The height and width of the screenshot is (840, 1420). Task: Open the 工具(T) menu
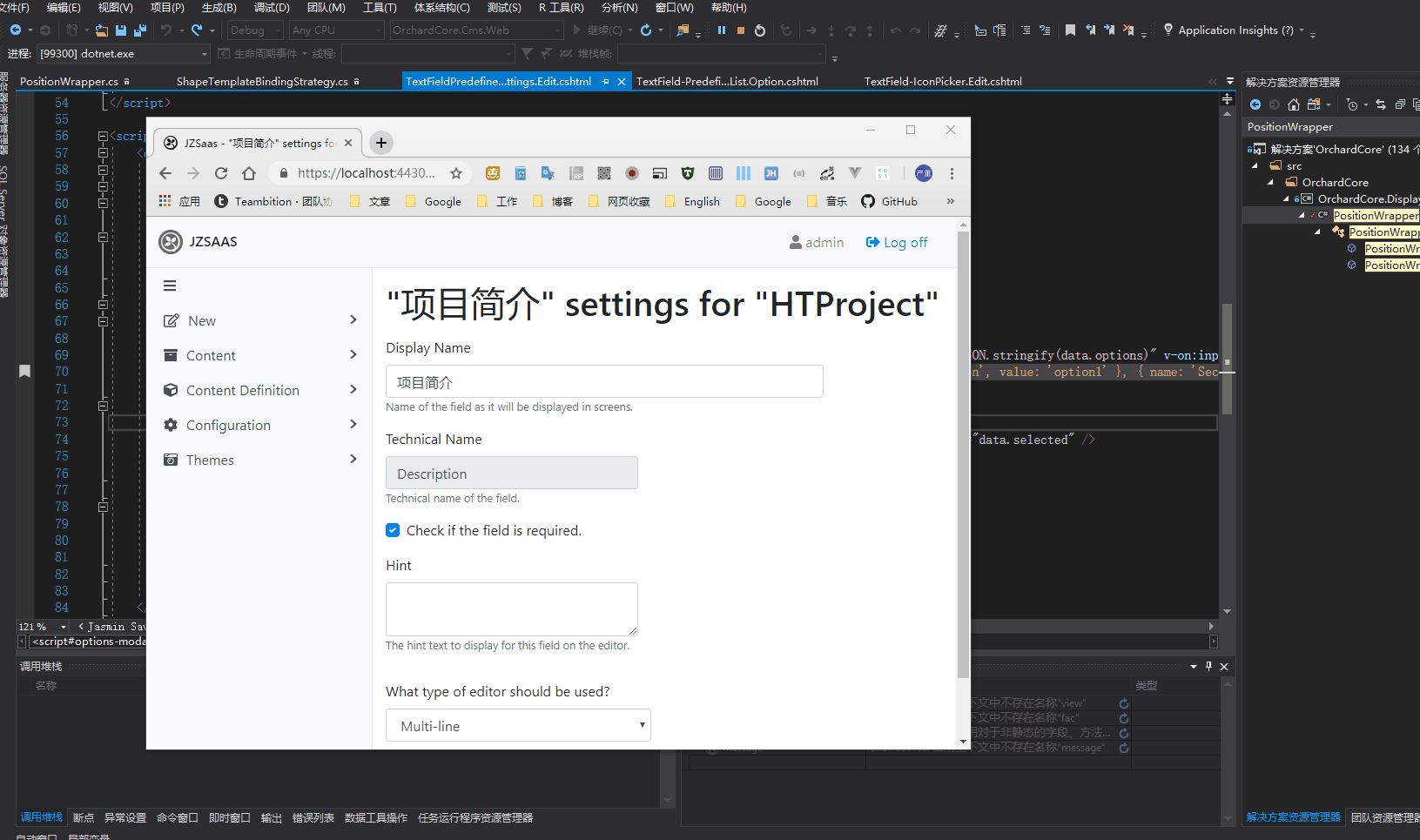tap(380, 8)
